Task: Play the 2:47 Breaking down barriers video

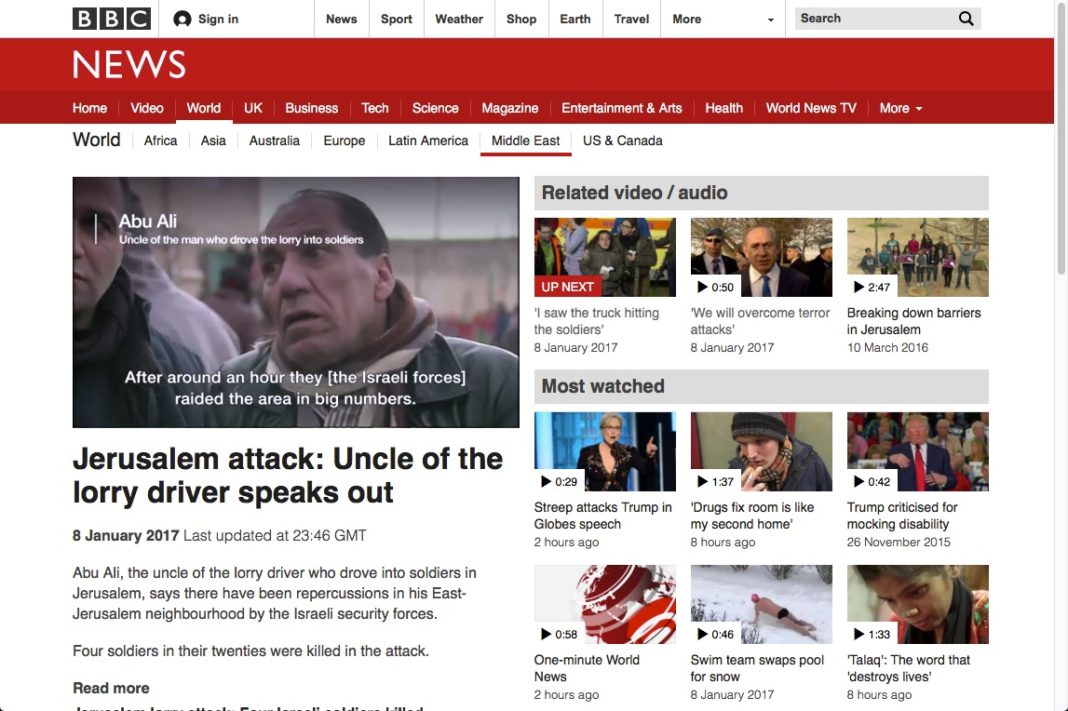Action: click(x=917, y=257)
